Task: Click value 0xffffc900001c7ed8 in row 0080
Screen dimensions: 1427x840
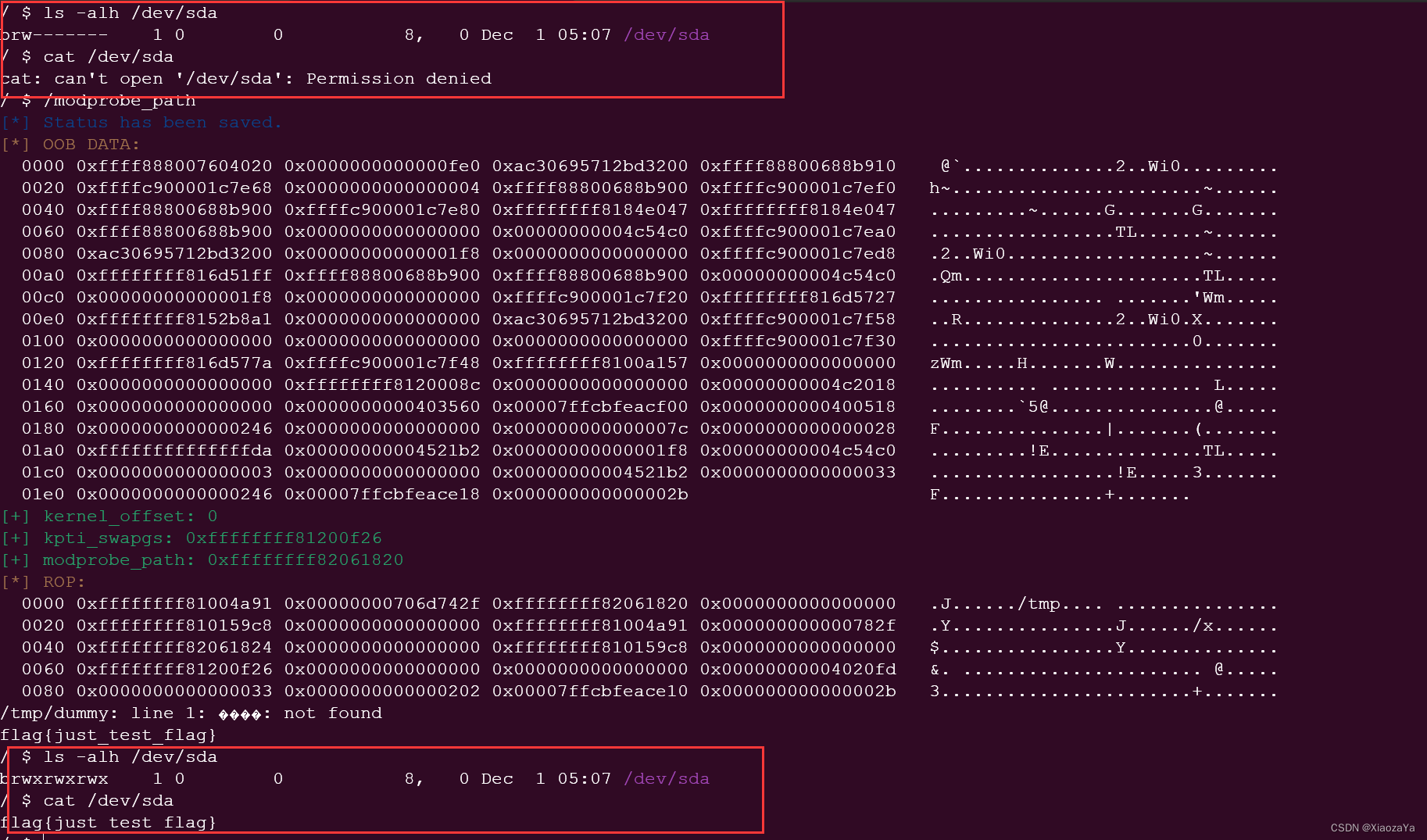Action: [x=798, y=254]
